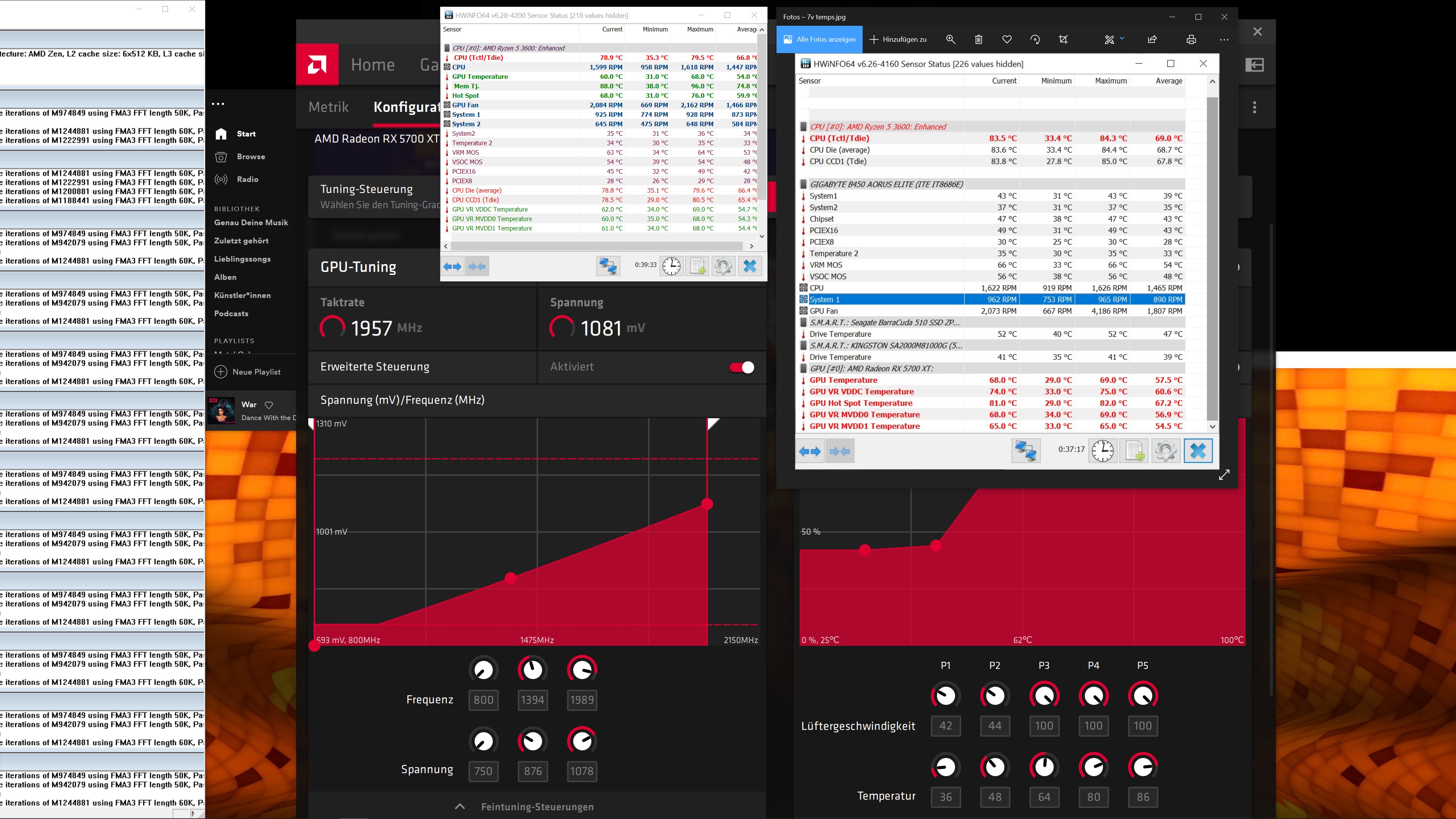Click the heart favorite icon in Fotos toolbar

coord(1007,39)
